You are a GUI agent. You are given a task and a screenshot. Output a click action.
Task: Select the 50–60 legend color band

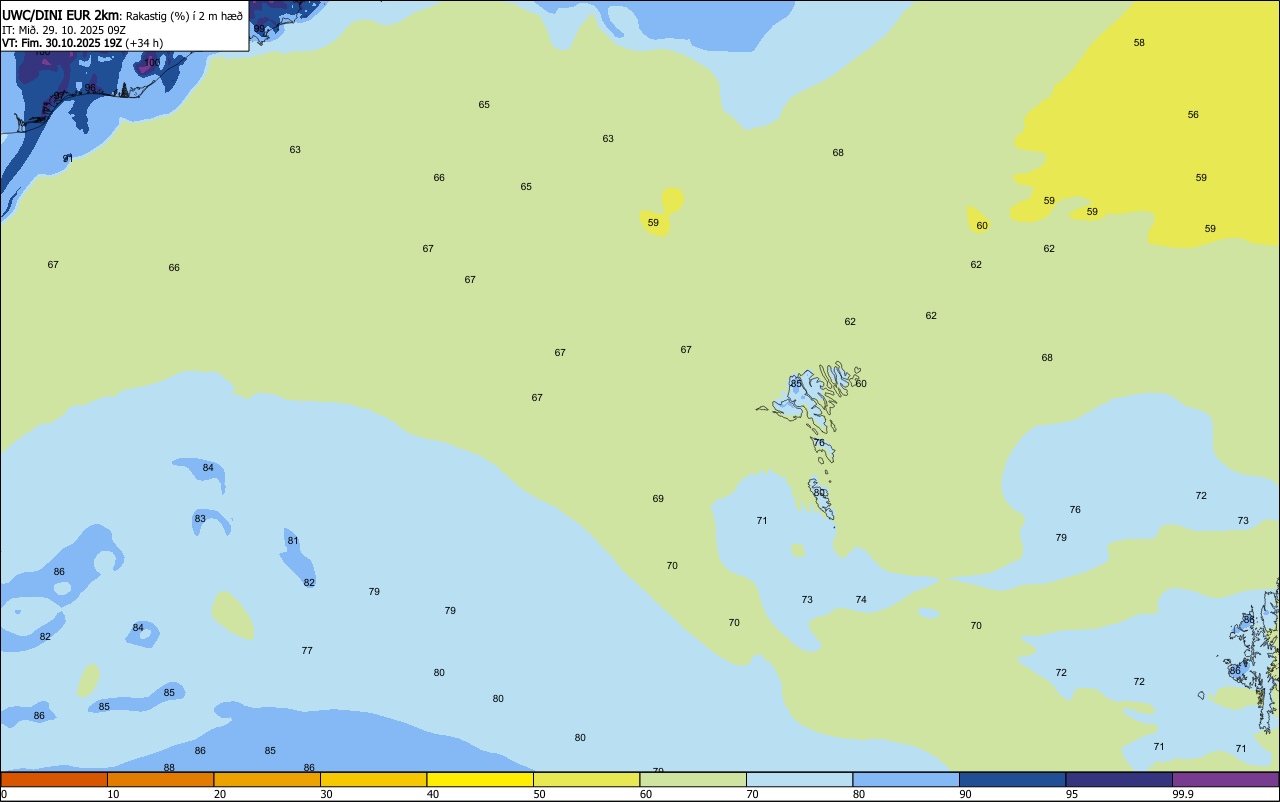pos(586,779)
